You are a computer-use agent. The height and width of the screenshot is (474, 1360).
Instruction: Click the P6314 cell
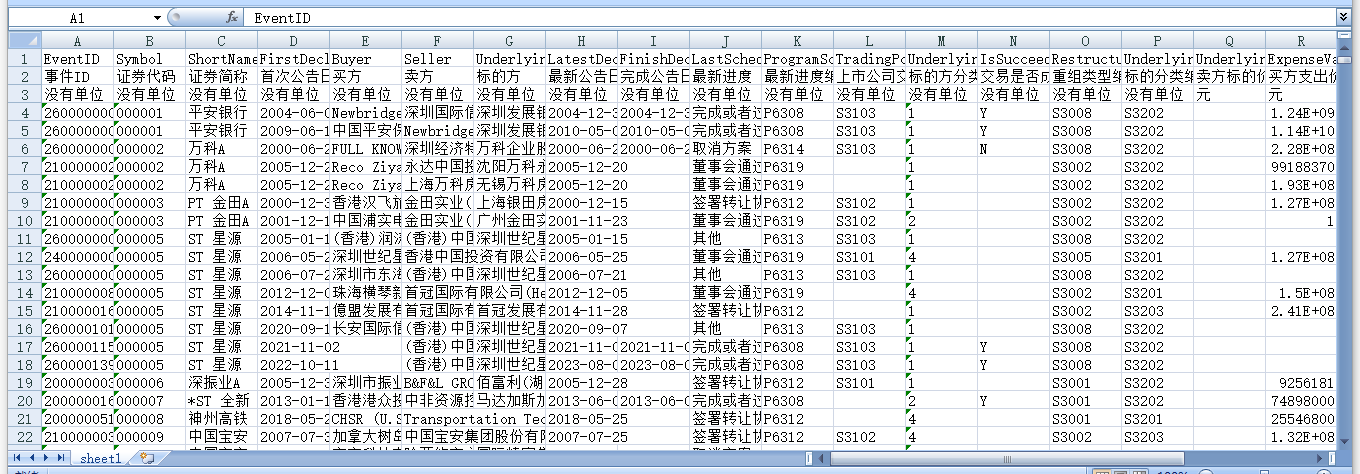797,149
